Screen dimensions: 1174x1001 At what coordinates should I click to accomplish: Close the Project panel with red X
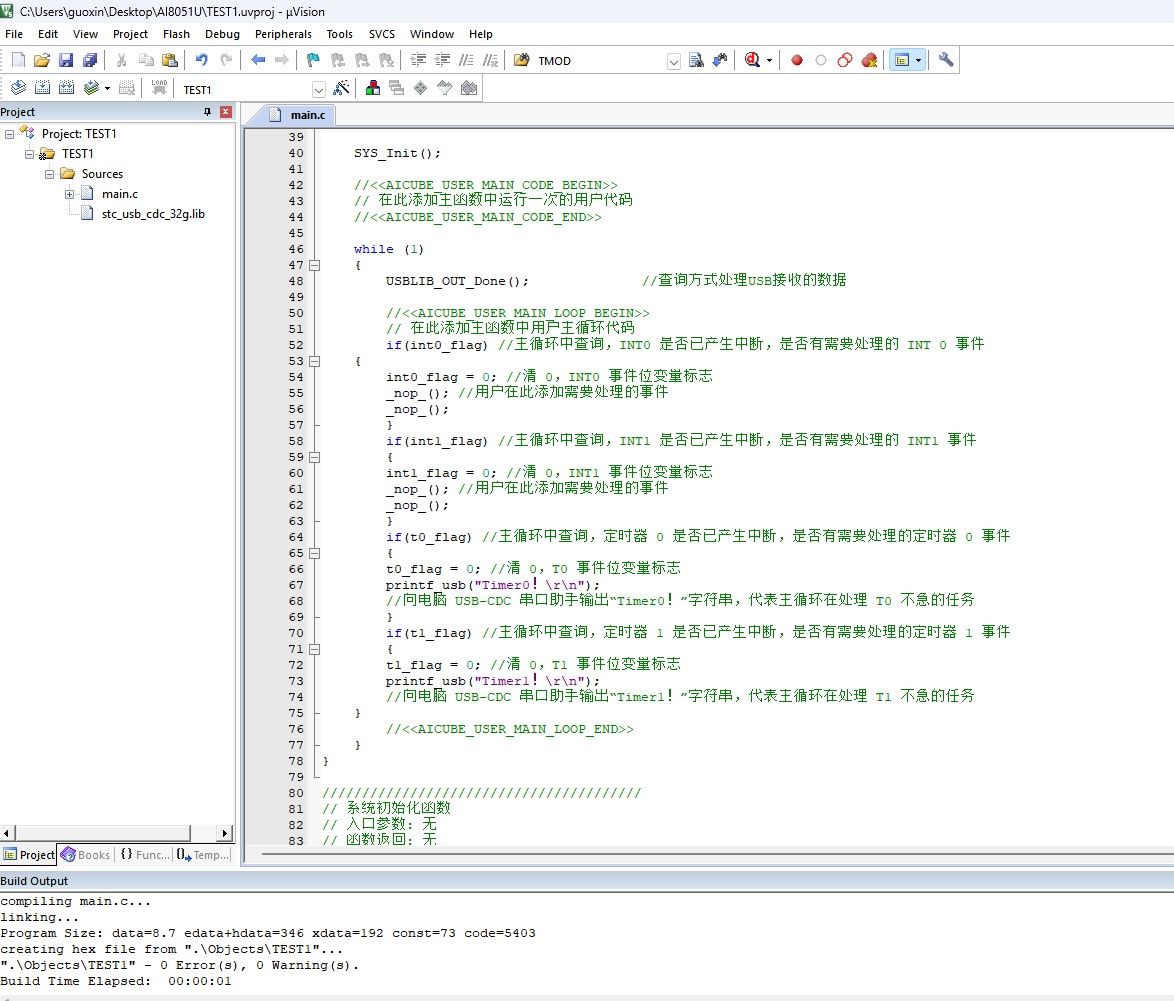pos(226,112)
